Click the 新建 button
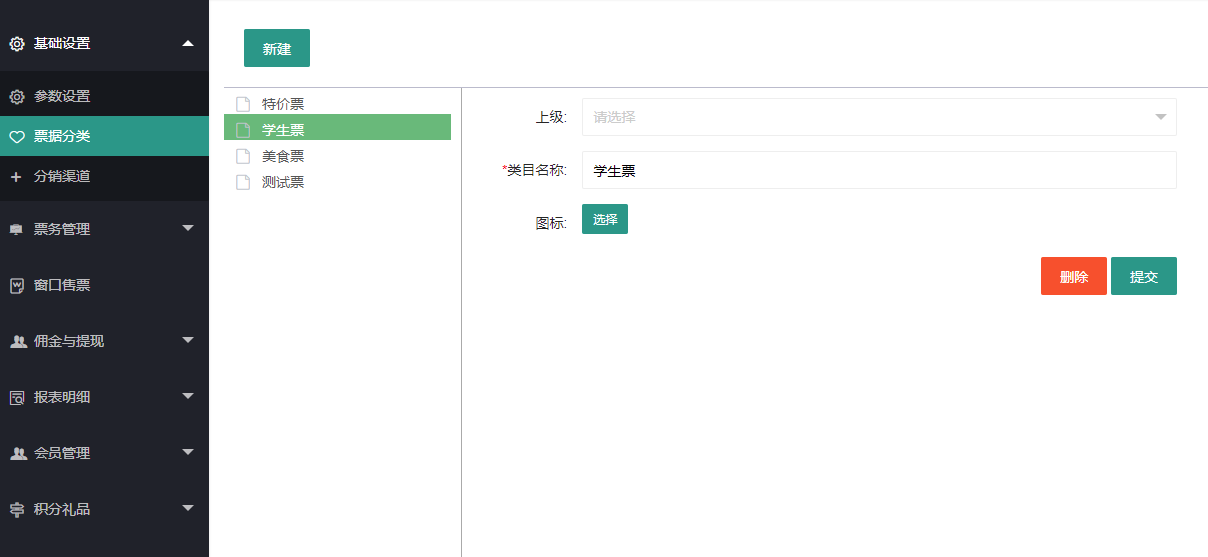The image size is (1208, 557). [277, 48]
